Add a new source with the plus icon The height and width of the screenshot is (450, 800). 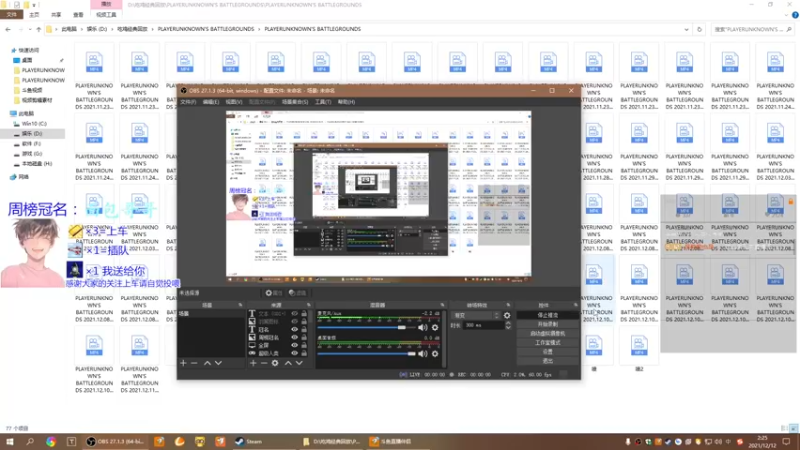click(253, 363)
